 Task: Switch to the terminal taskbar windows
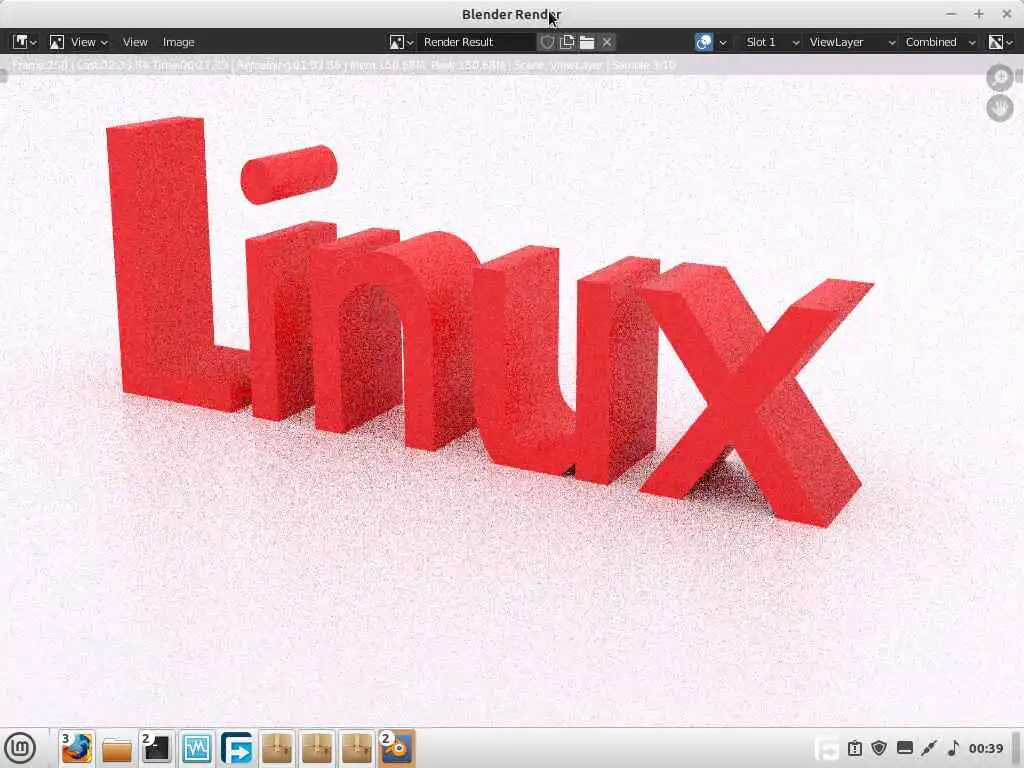tap(157, 748)
